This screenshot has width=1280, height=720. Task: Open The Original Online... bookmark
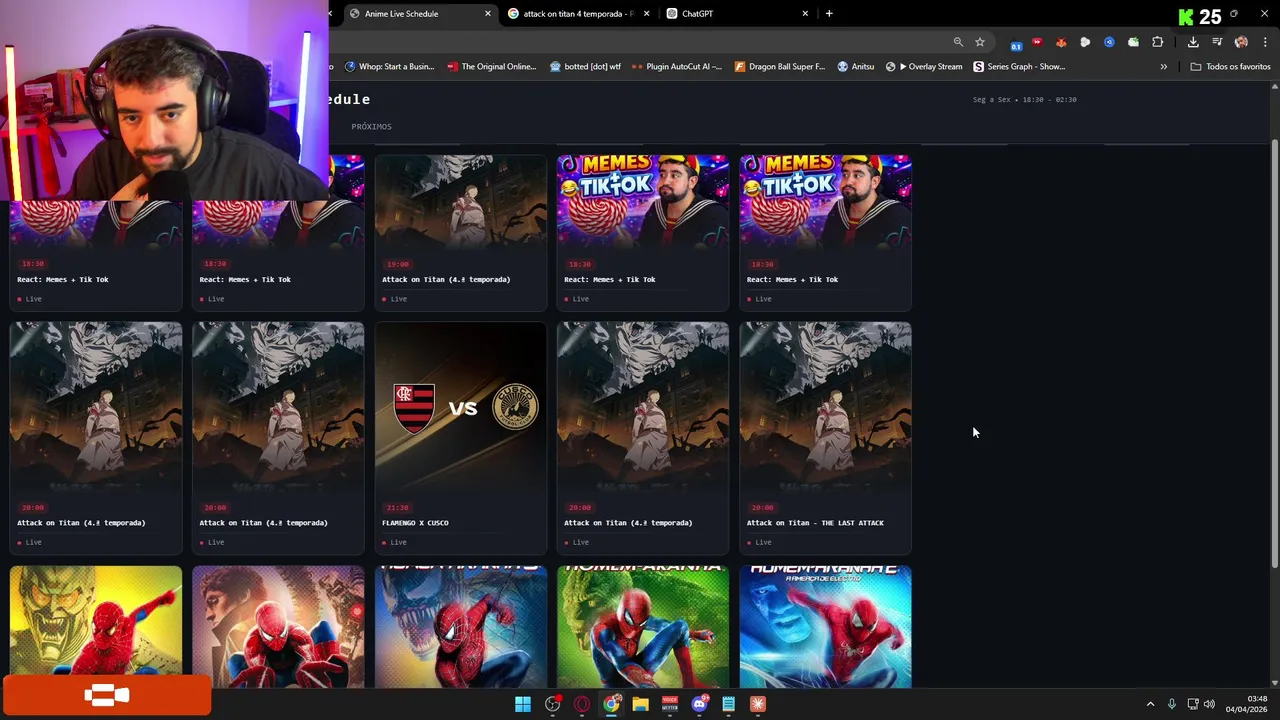[x=491, y=67]
